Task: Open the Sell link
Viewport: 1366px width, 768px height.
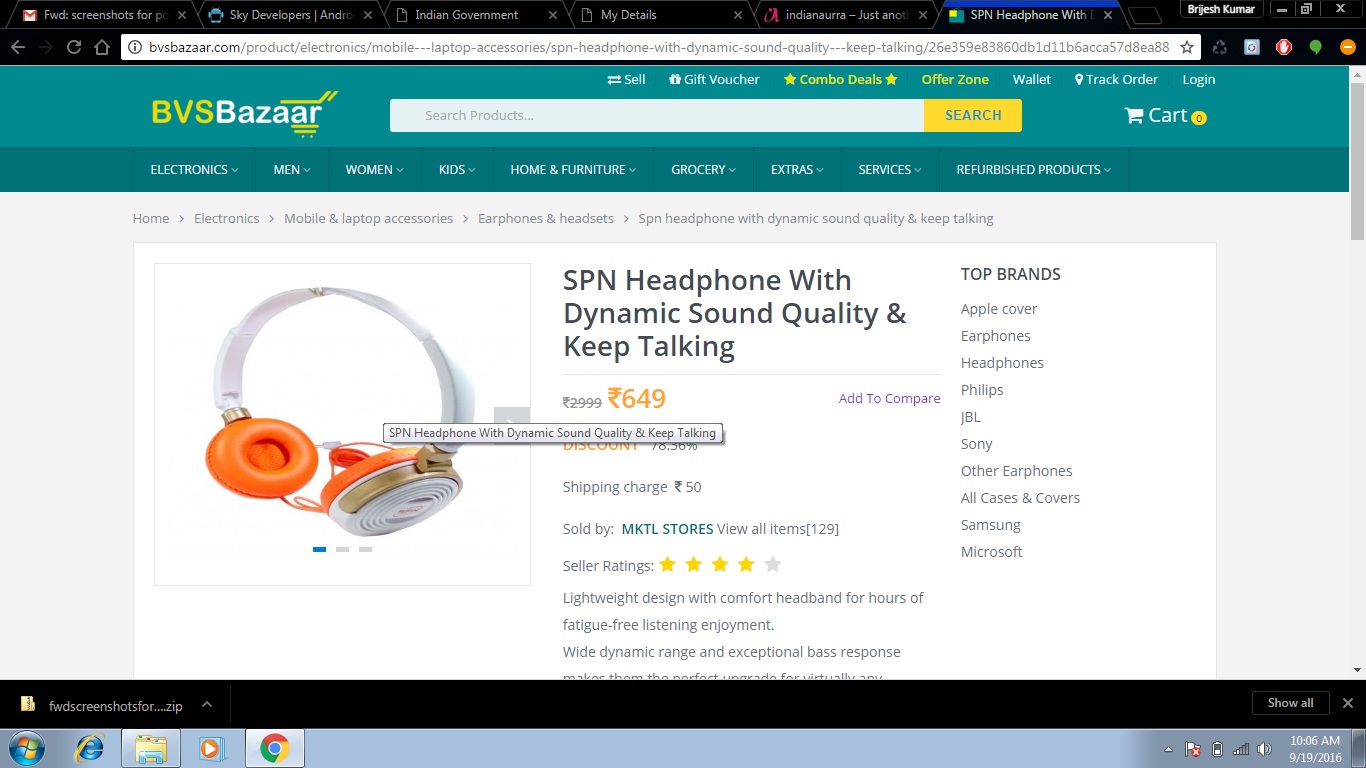Action: pyautogui.click(x=626, y=79)
